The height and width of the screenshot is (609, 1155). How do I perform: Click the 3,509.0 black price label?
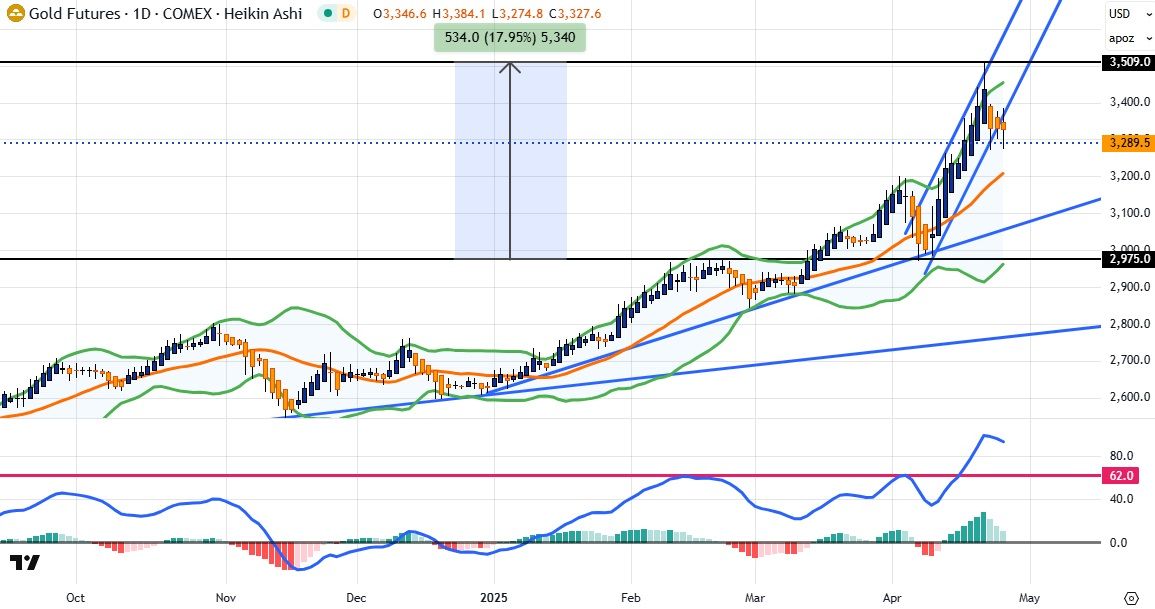click(1128, 63)
